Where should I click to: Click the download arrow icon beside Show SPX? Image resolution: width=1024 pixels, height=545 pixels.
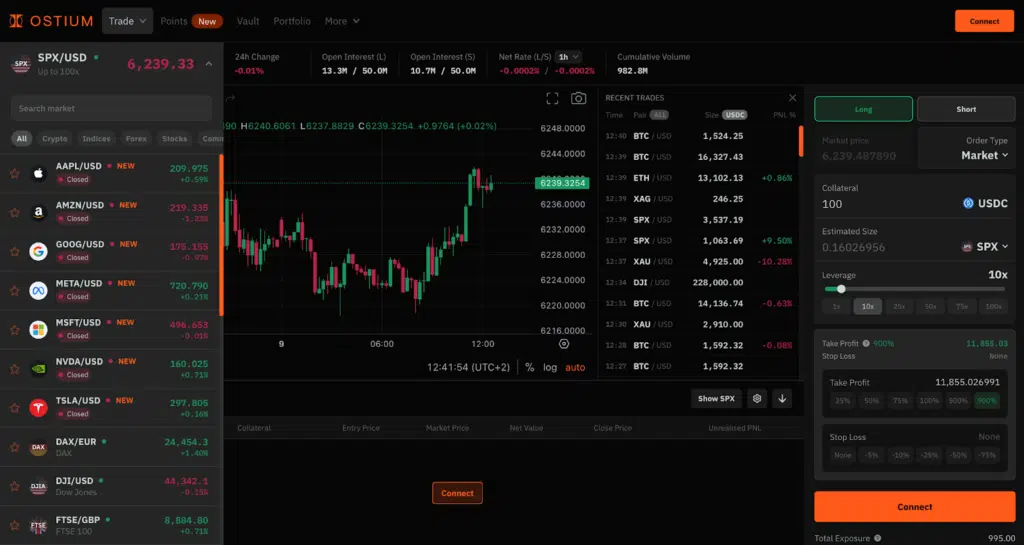[782, 398]
